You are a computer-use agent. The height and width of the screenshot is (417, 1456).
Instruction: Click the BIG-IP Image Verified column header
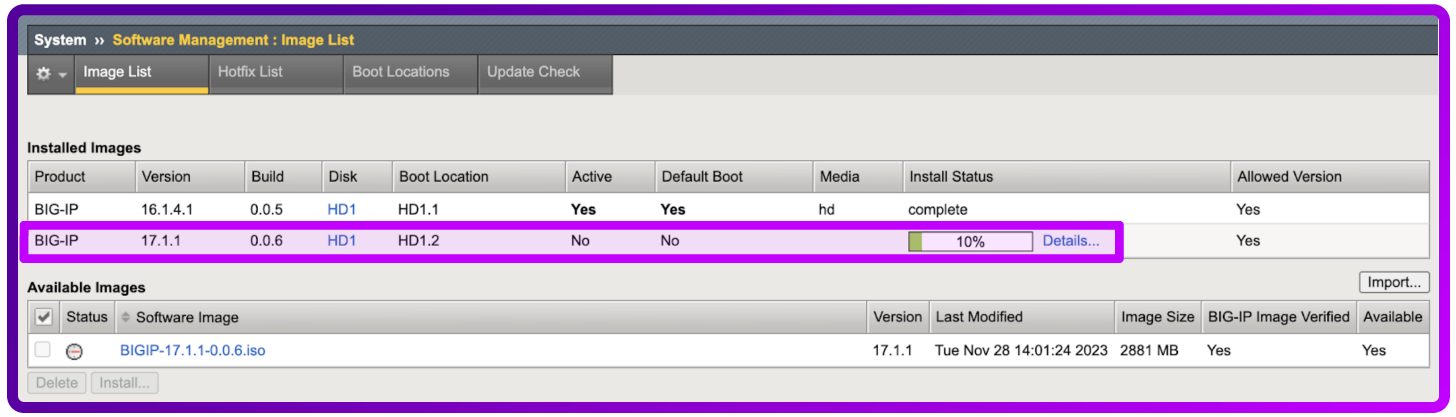[1279, 317]
